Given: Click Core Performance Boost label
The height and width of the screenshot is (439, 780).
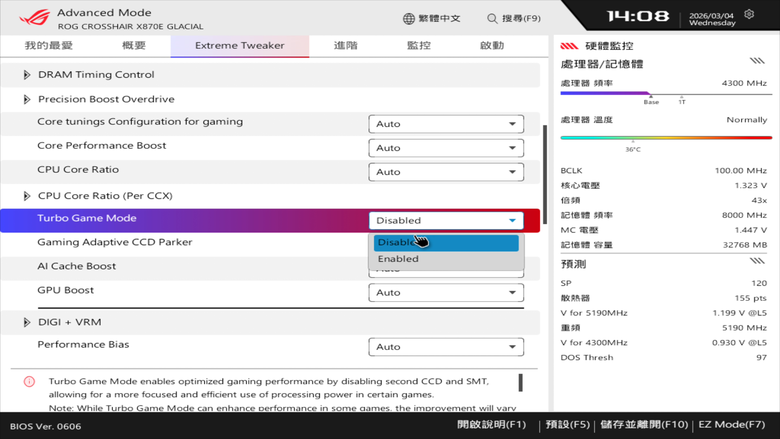Looking at the screenshot, I should pyautogui.click(x=101, y=146).
